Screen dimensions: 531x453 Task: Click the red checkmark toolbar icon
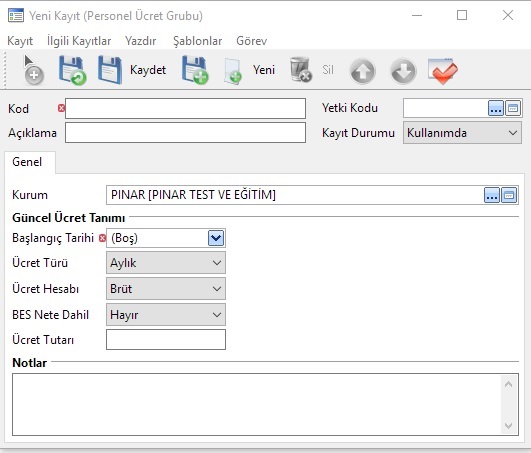point(443,71)
